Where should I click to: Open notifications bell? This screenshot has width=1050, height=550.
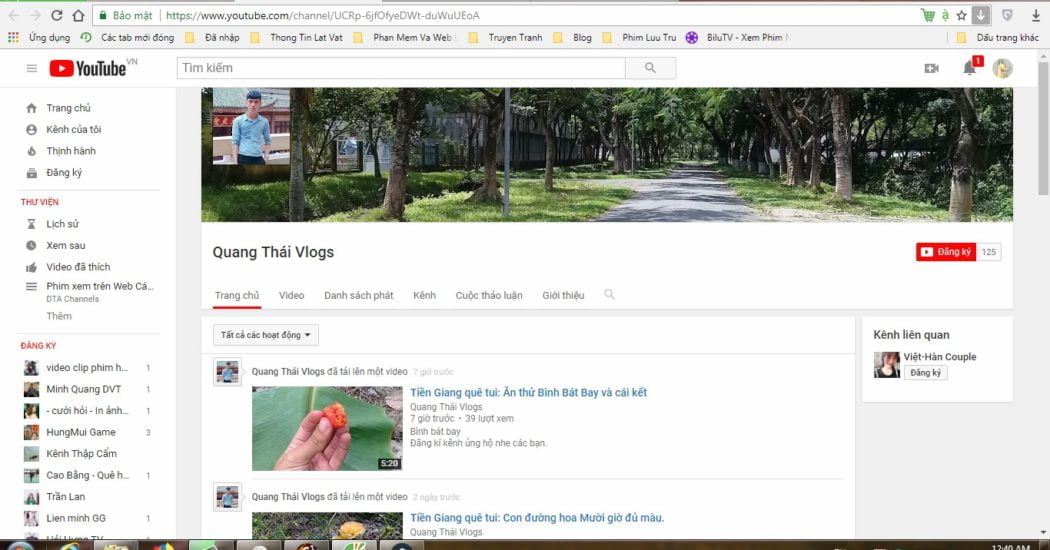(x=969, y=68)
